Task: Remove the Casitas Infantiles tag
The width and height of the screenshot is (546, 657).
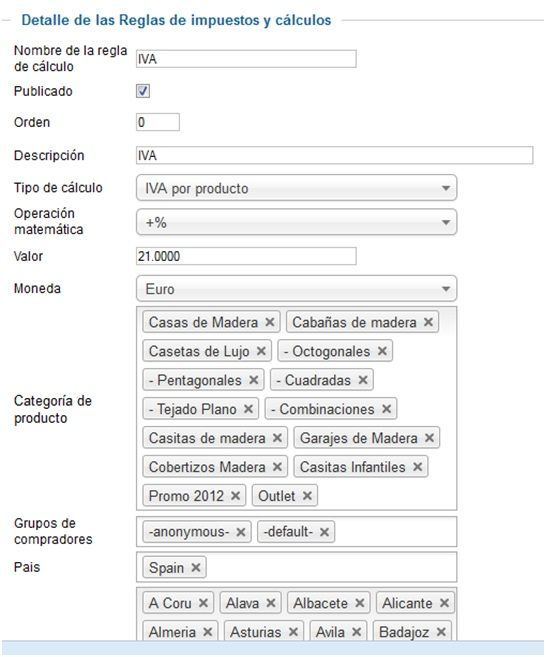Action: (x=417, y=467)
